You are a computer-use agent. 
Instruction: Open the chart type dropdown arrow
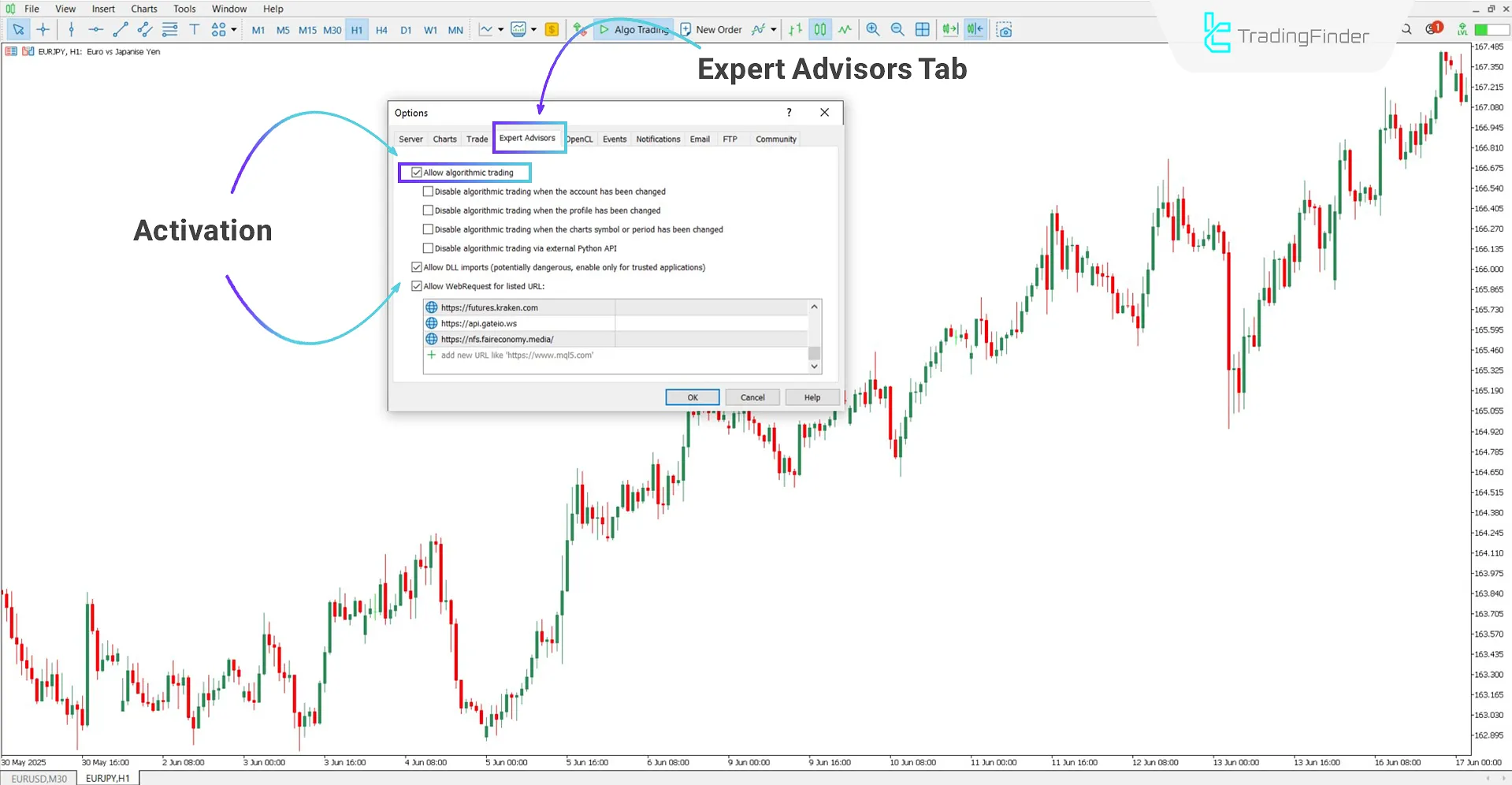[x=500, y=30]
